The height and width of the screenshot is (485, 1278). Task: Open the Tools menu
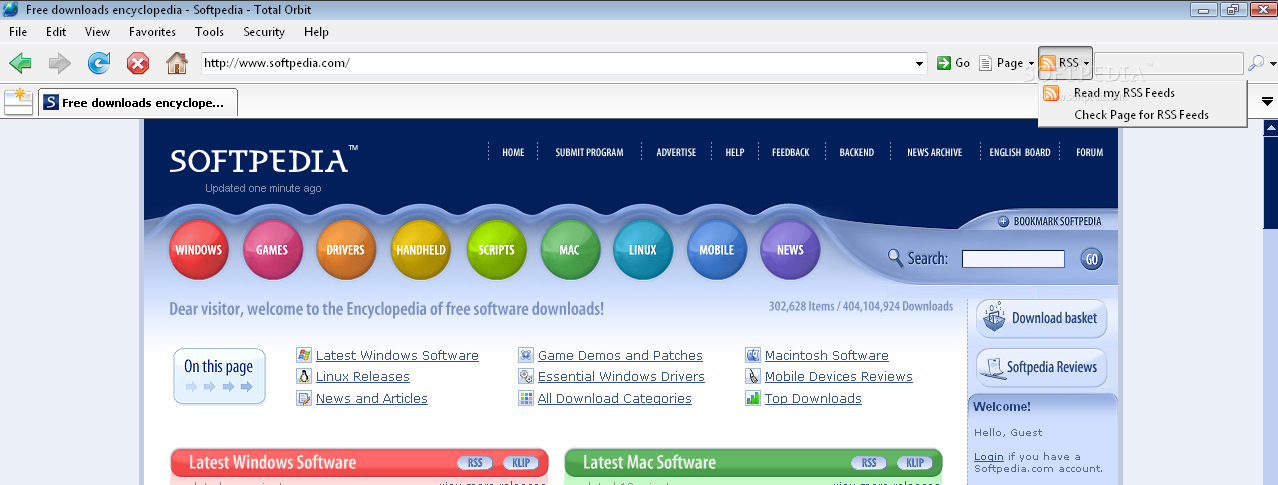coord(209,32)
